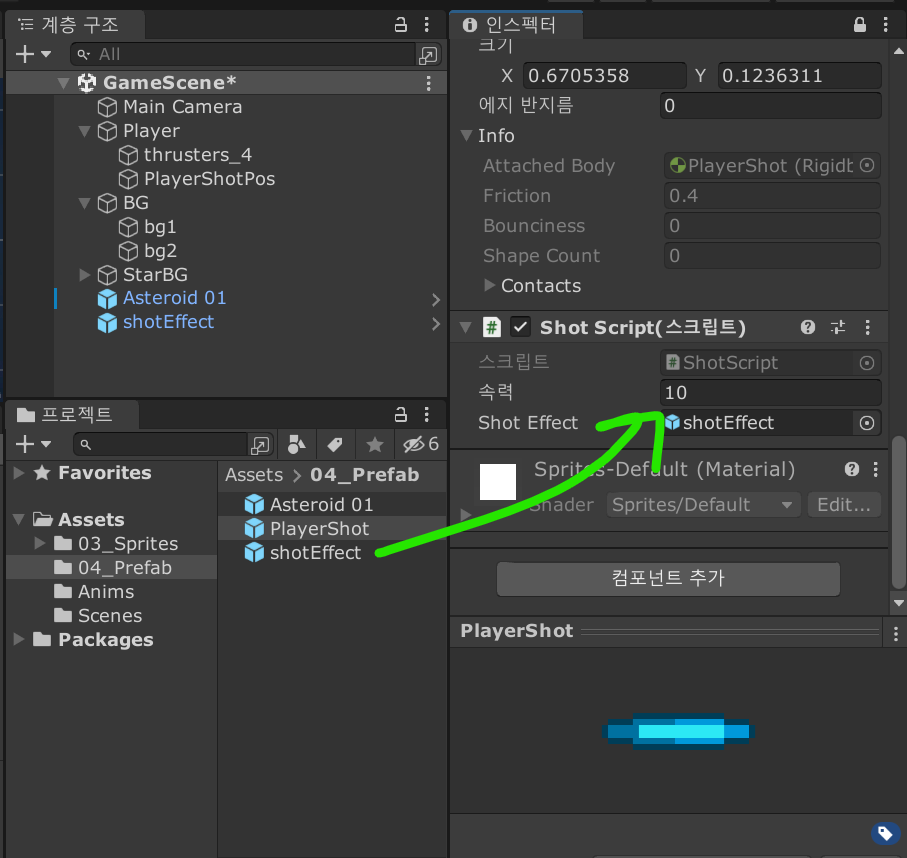This screenshot has width=907, height=858.
Task: Open Shot Script presets icon
Action: pyautogui.click(x=838, y=327)
